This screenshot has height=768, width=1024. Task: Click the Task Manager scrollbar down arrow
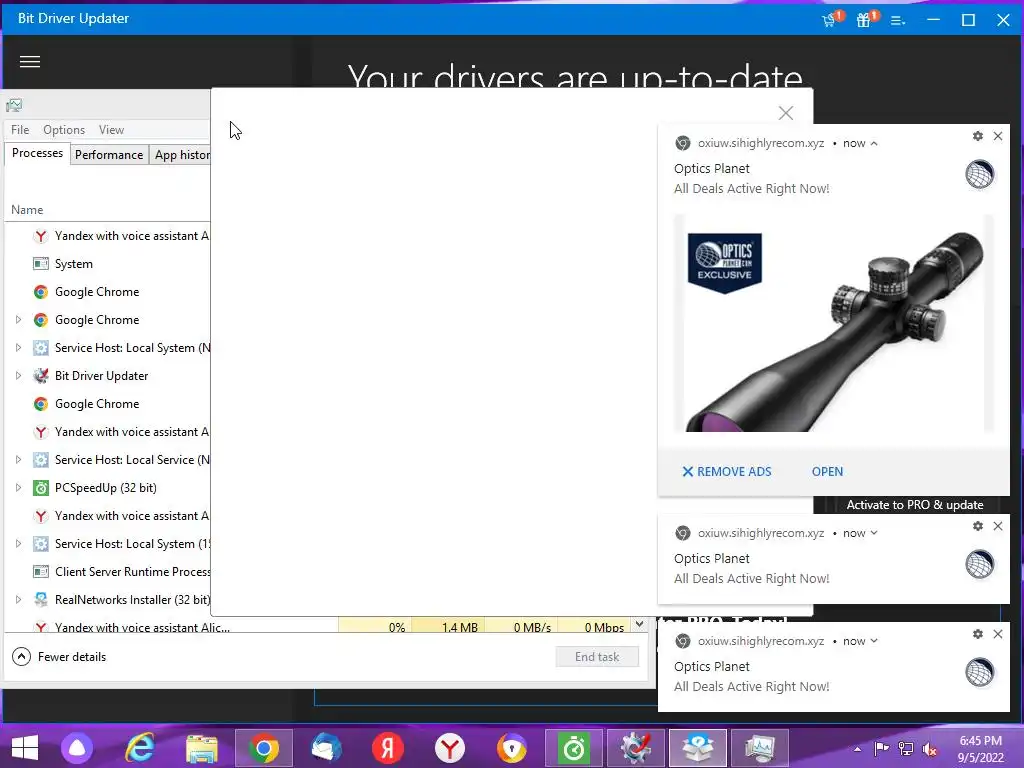pos(640,624)
